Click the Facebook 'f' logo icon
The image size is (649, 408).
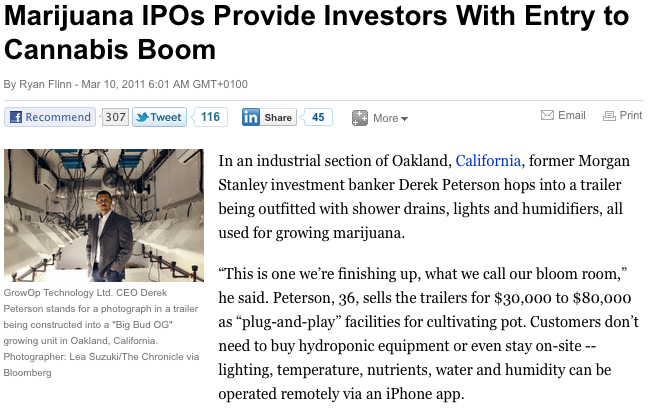[15, 117]
